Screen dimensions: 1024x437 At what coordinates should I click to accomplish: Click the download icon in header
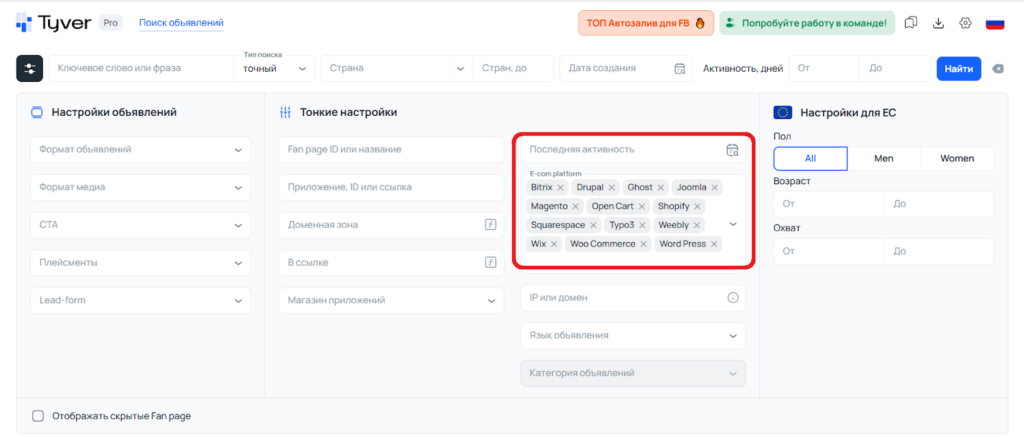tap(938, 23)
